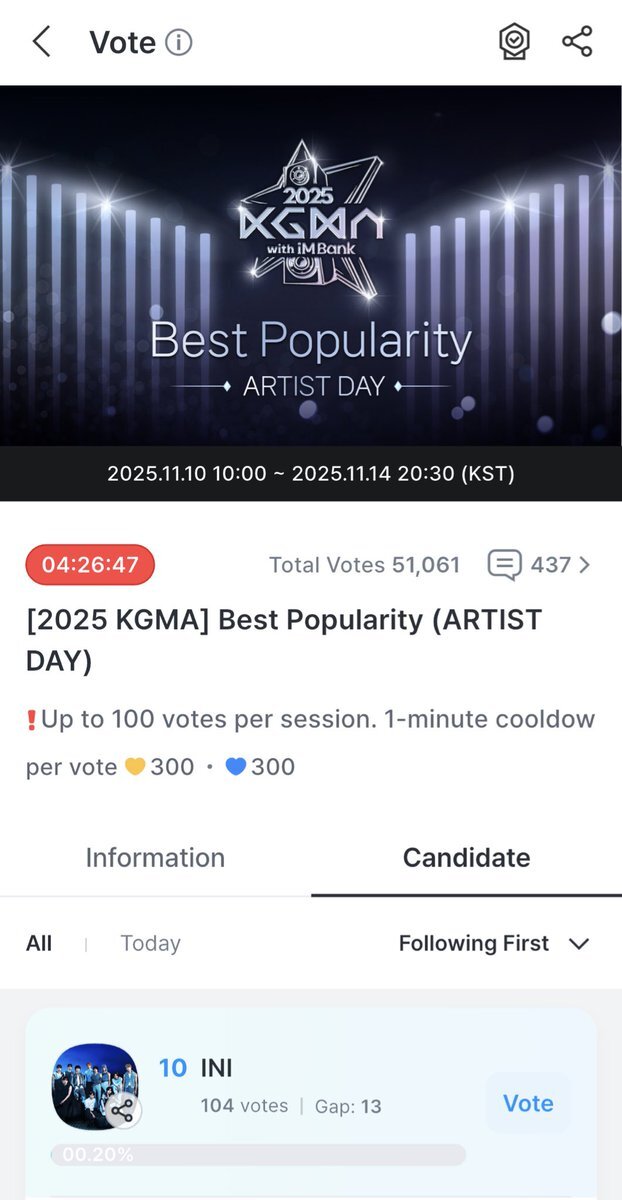This screenshot has width=622, height=1200.
Task: Tap the back arrow icon
Action: pyautogui.click(x=41, y=42)
